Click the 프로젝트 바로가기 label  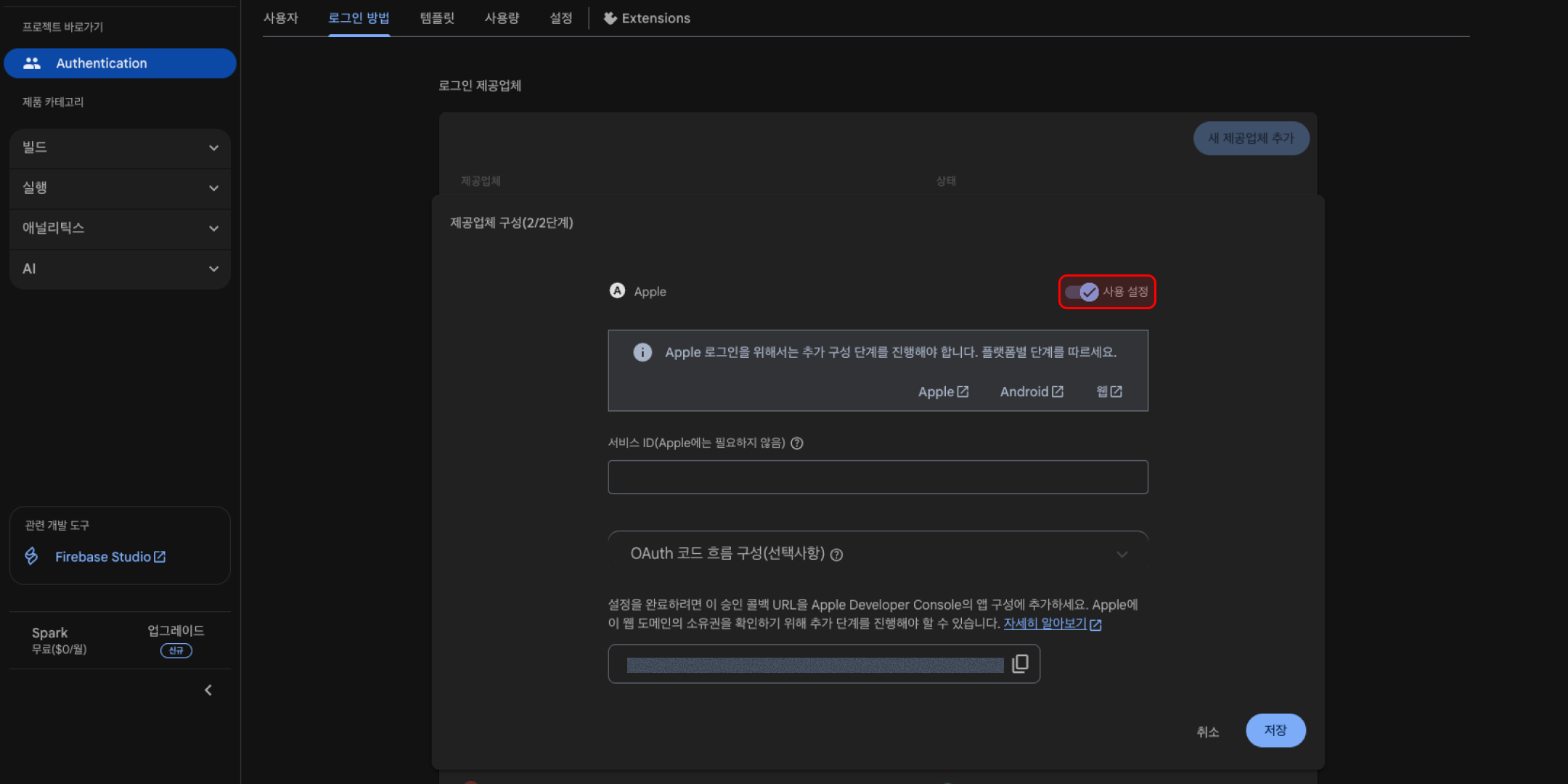tap(62, 27)
